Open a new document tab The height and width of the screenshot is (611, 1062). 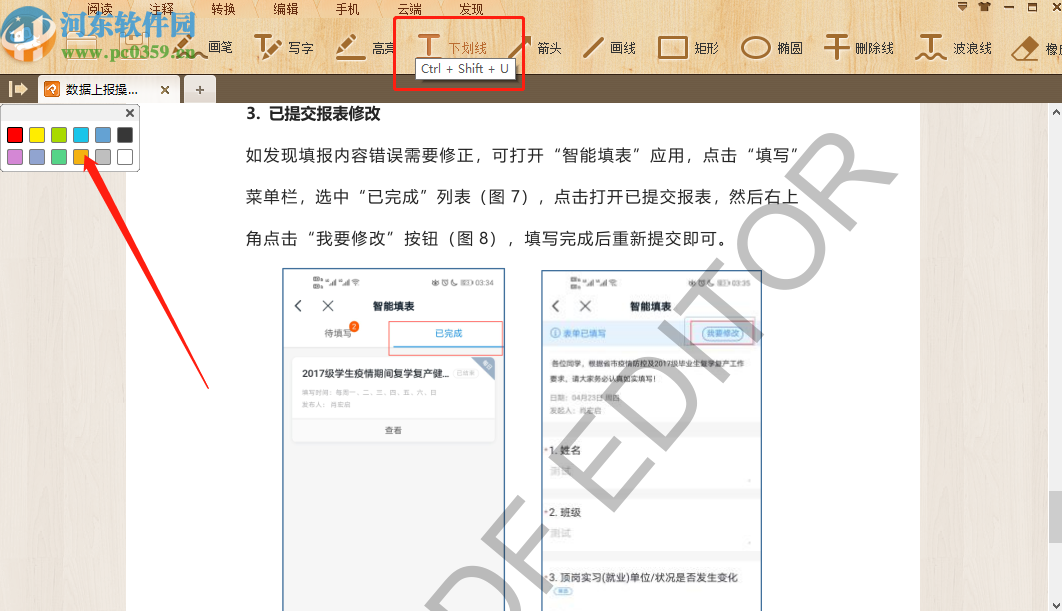(199, 88)
